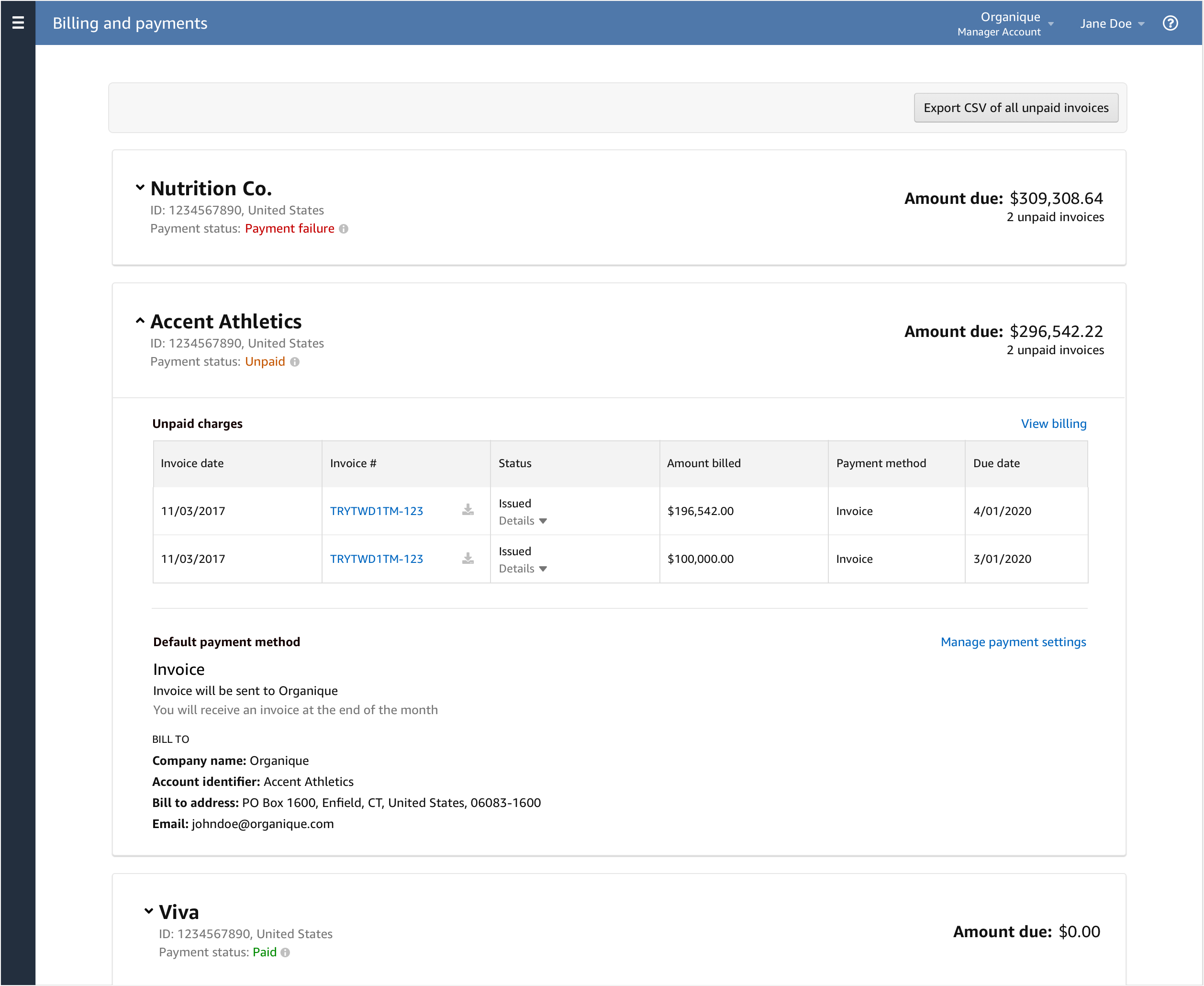Viewport: 1204px width, 986px height.
Task: Expand Details for the 4/01/2020 invoice
Action: point(523,521)
